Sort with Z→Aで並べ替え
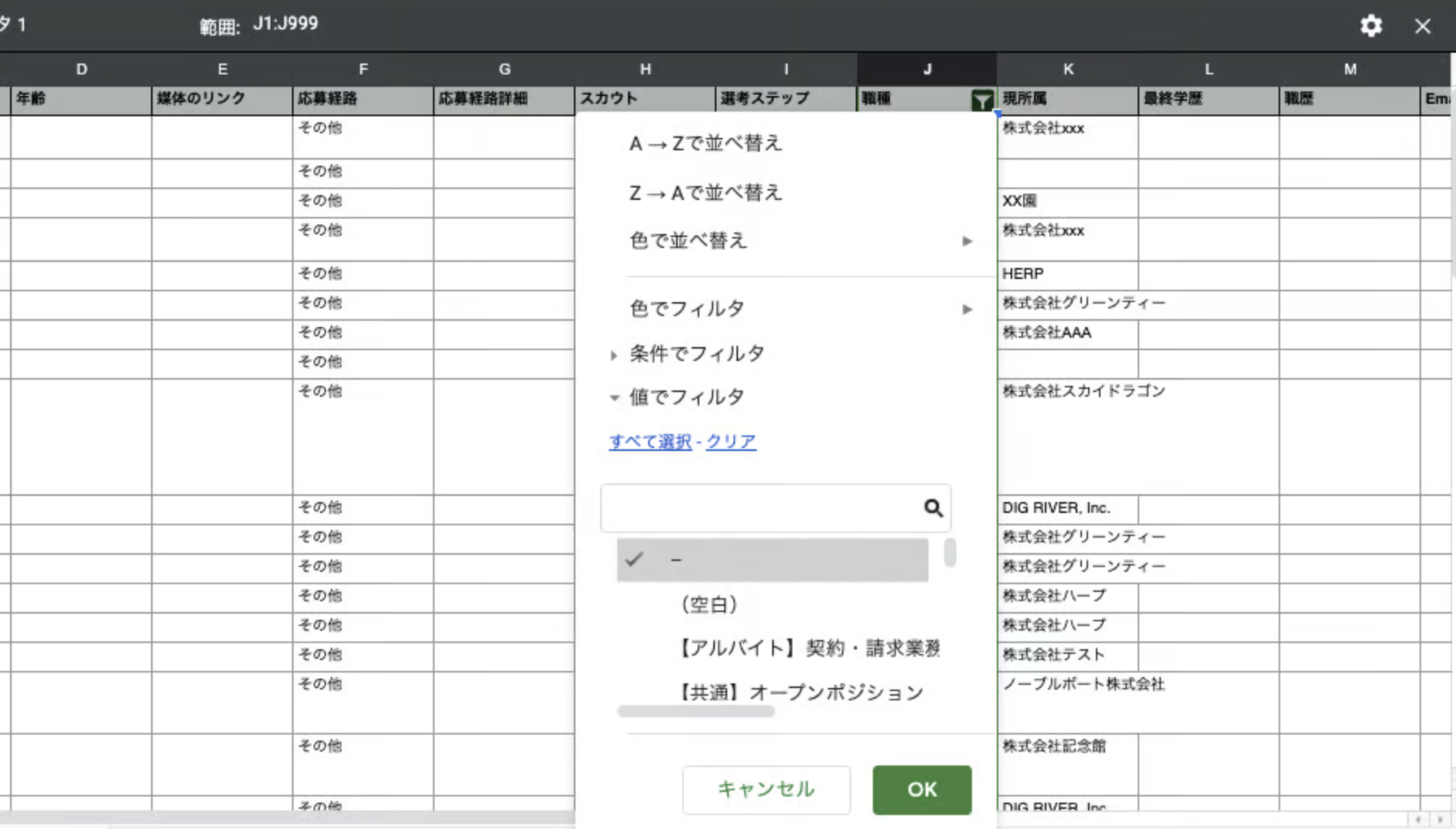The width and height of the screenshot is (1456, 829). [x=706, y=193]
